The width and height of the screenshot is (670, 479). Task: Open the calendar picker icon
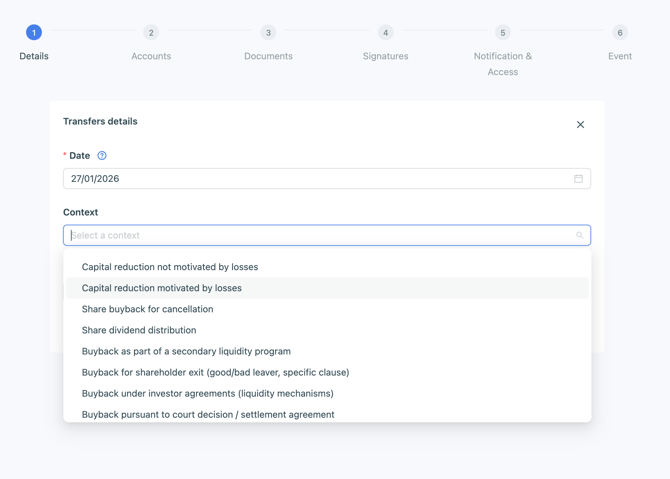(x=578, y=179)
